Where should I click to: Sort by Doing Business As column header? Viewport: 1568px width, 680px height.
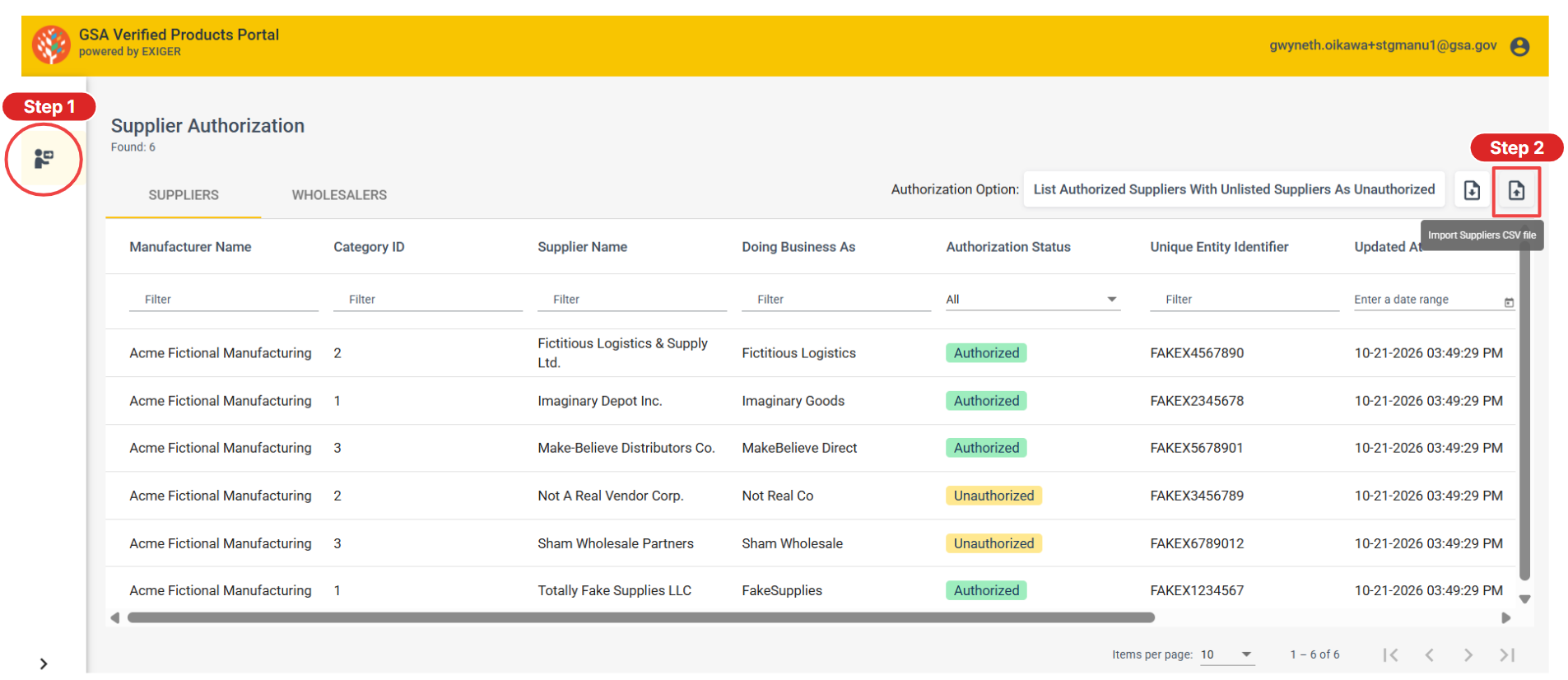tap(798, 247)
